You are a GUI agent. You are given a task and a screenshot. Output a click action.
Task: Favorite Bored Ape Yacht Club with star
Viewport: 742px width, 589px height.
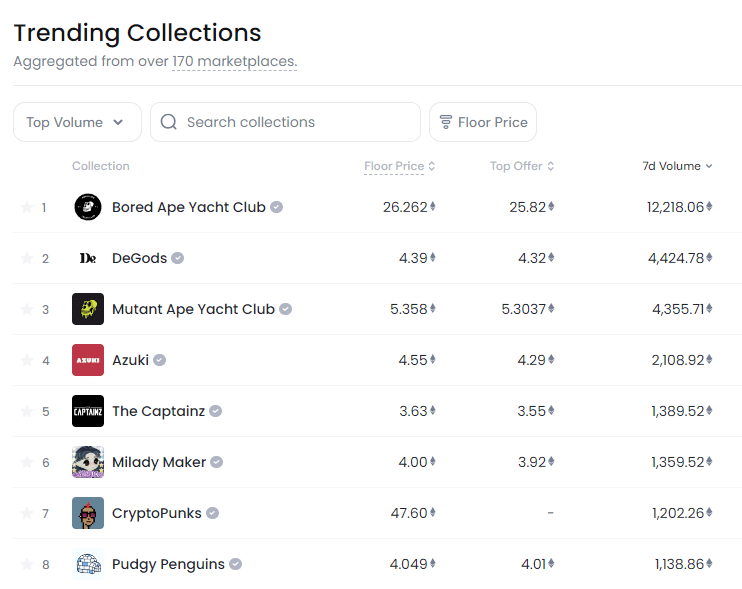[27, 207]
